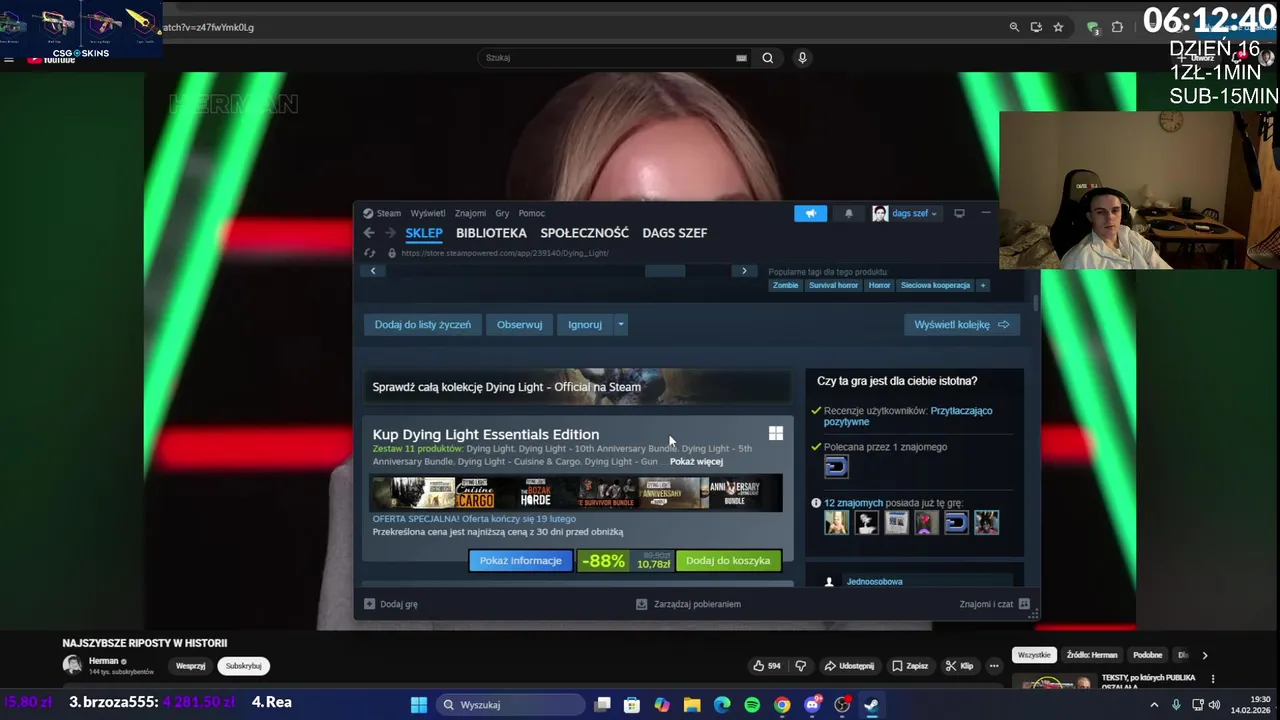Click the Steam icon in the taskbar
This screenshot has height=720, width=1280.
[x=872, y=705]
